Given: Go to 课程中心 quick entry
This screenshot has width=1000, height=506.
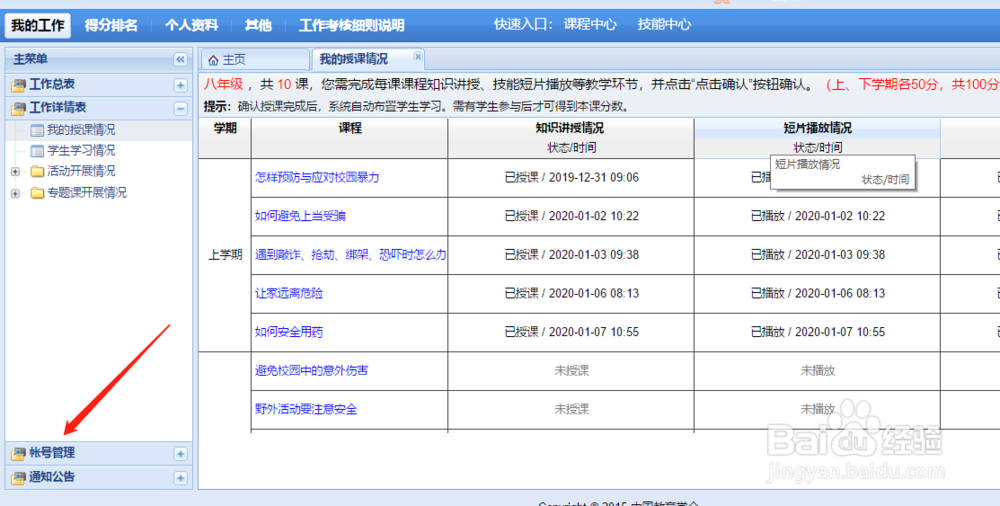Looking at the screenshot, I should coord(590,25).
